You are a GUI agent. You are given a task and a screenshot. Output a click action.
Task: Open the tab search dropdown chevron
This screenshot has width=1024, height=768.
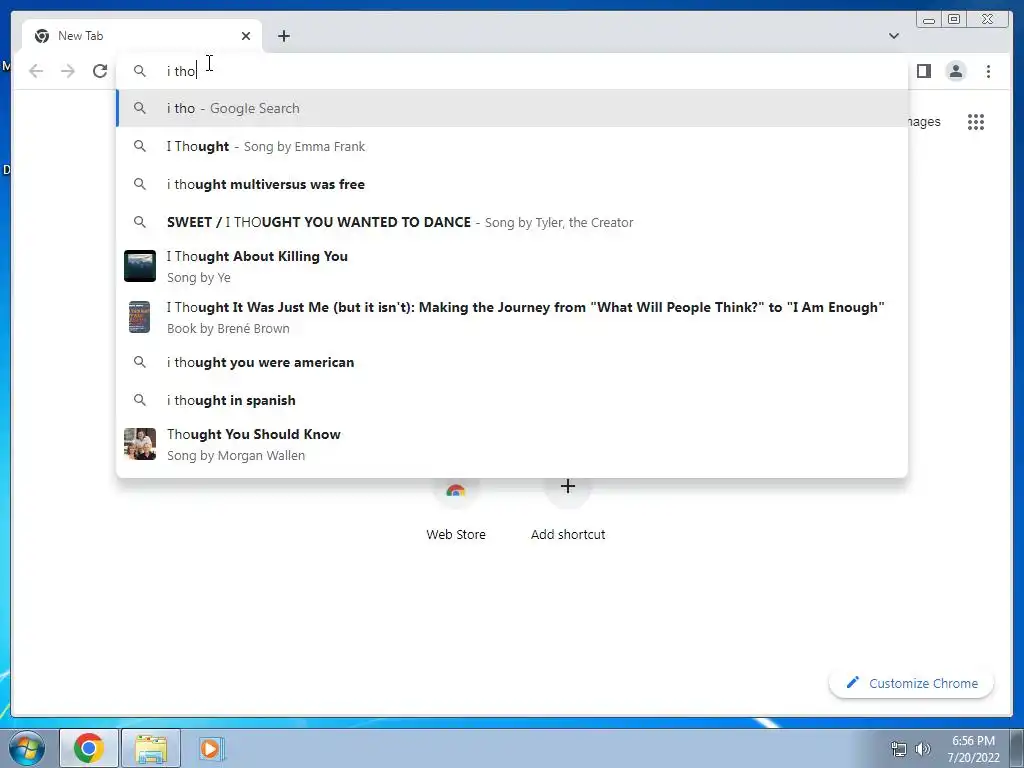[x=894, y=36]
